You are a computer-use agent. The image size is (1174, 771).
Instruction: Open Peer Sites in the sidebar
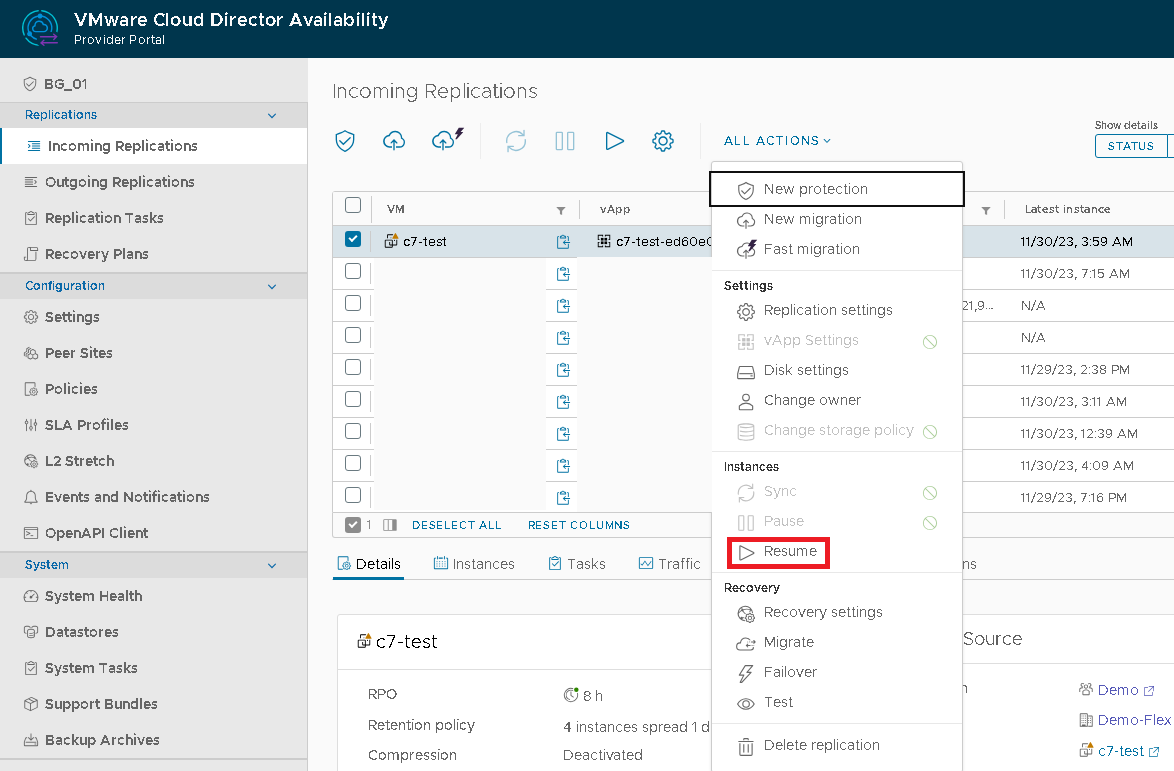78,353
